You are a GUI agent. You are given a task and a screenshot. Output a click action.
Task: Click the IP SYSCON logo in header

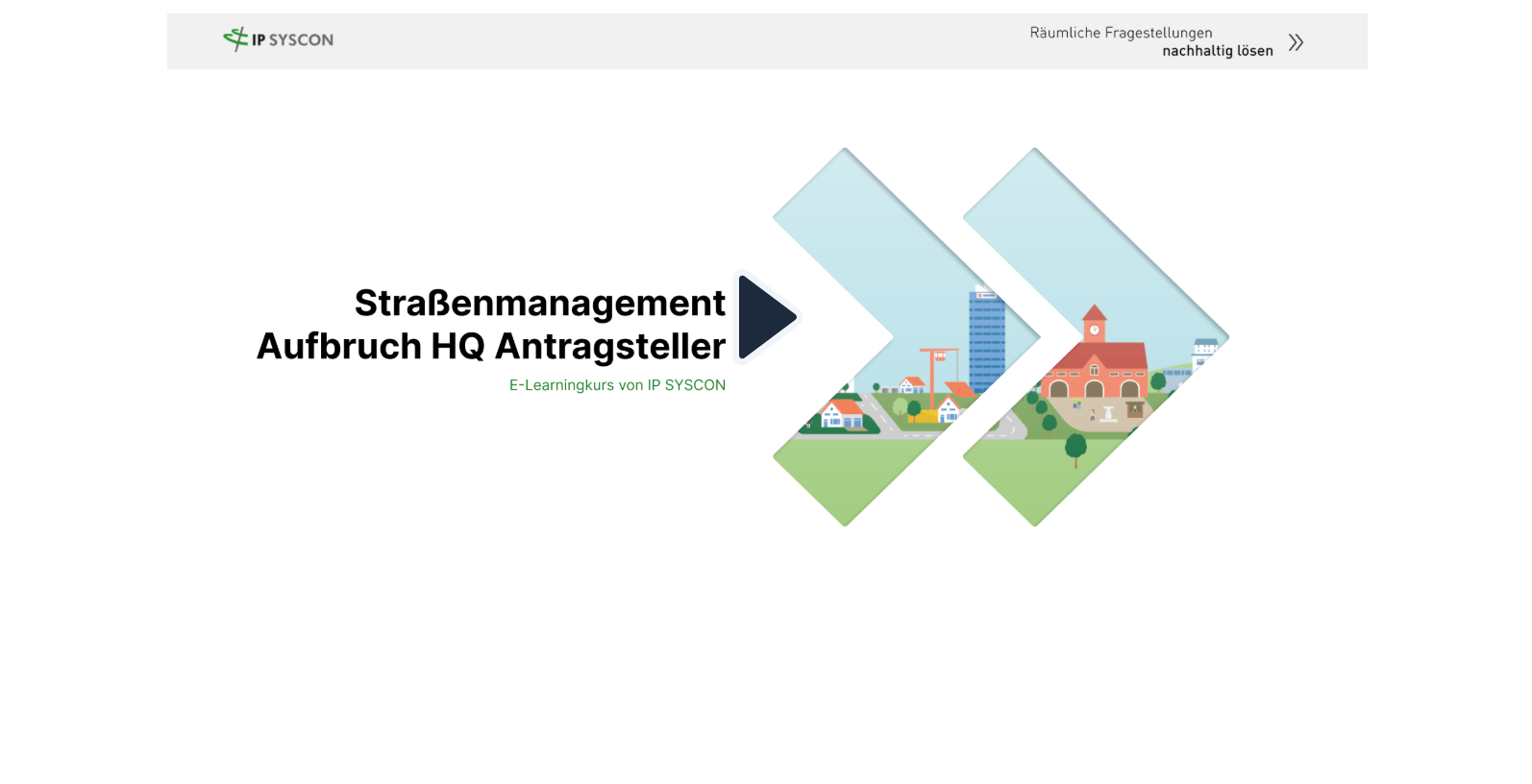(279, 39)
